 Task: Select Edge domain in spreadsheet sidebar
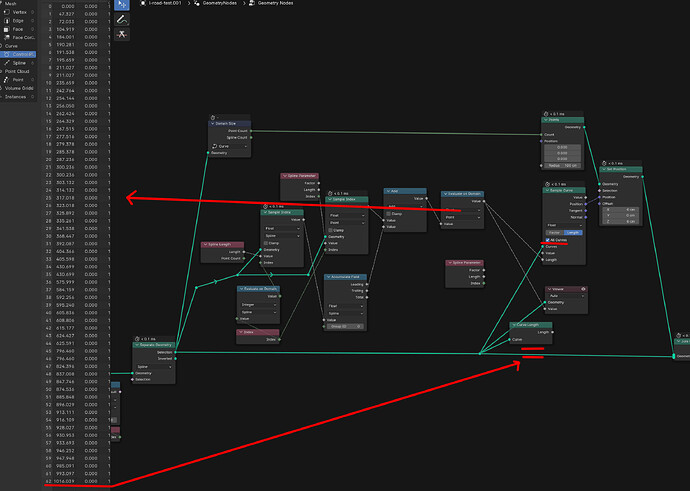coord(18,21)
